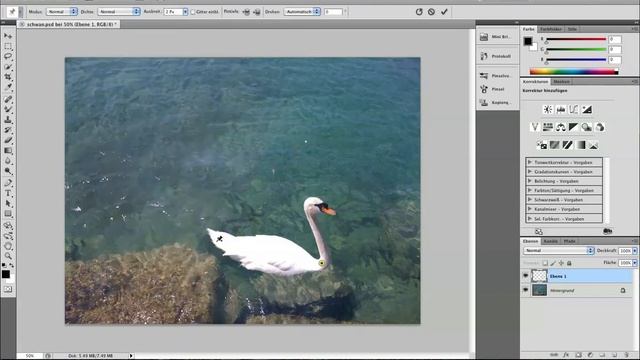Commit the puppet warp with checkmark
This screenshot has height=360, width=640.
coord(444,12)
